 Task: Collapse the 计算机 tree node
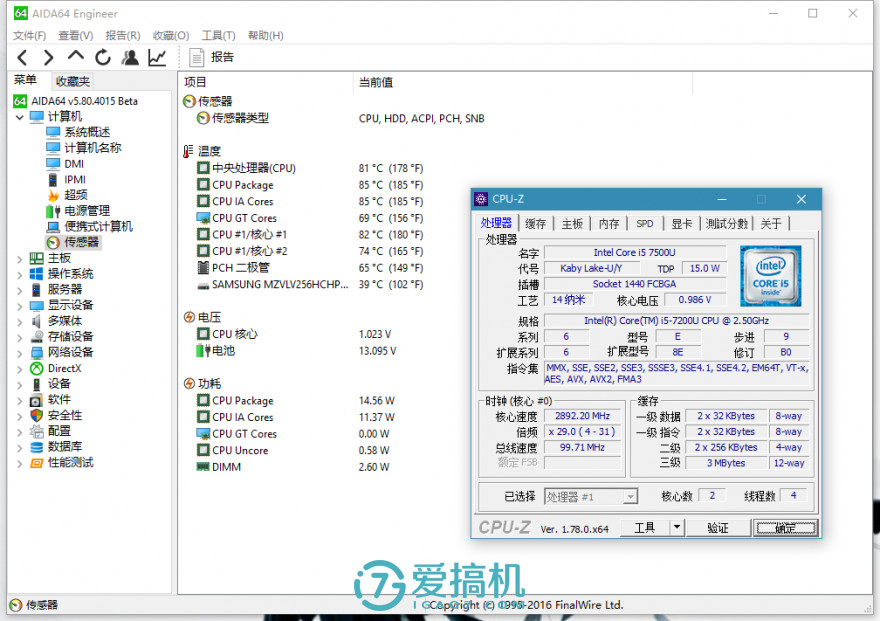tap(20, 117)
